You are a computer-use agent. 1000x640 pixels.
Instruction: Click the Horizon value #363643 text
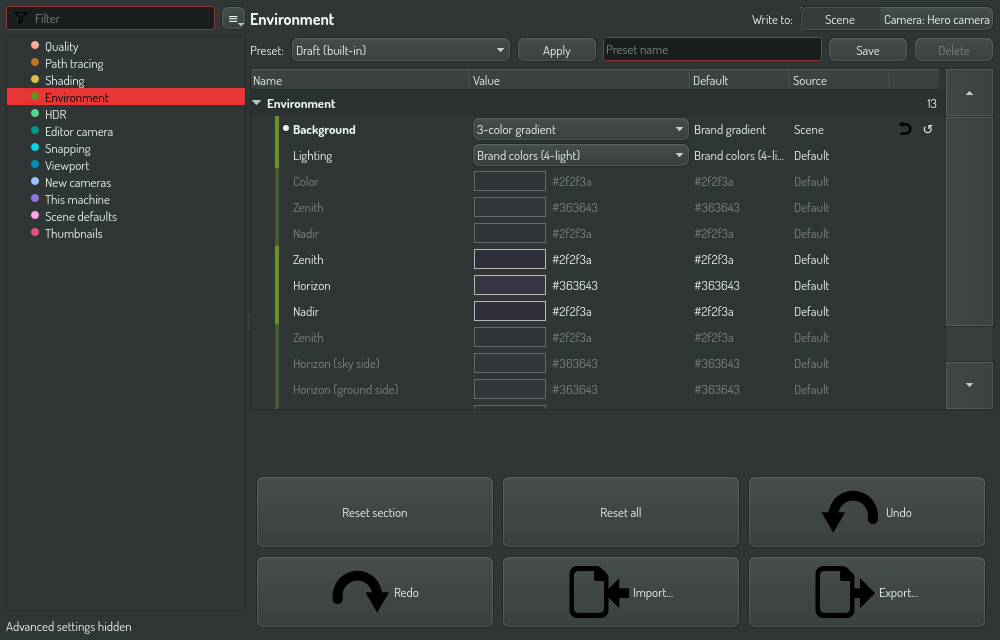click(575, 286)
